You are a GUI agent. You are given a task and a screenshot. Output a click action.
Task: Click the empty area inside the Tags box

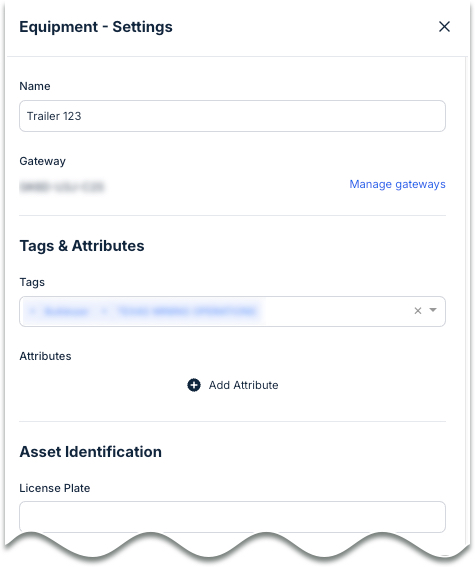pyautogui.click(x=336, y=311)
